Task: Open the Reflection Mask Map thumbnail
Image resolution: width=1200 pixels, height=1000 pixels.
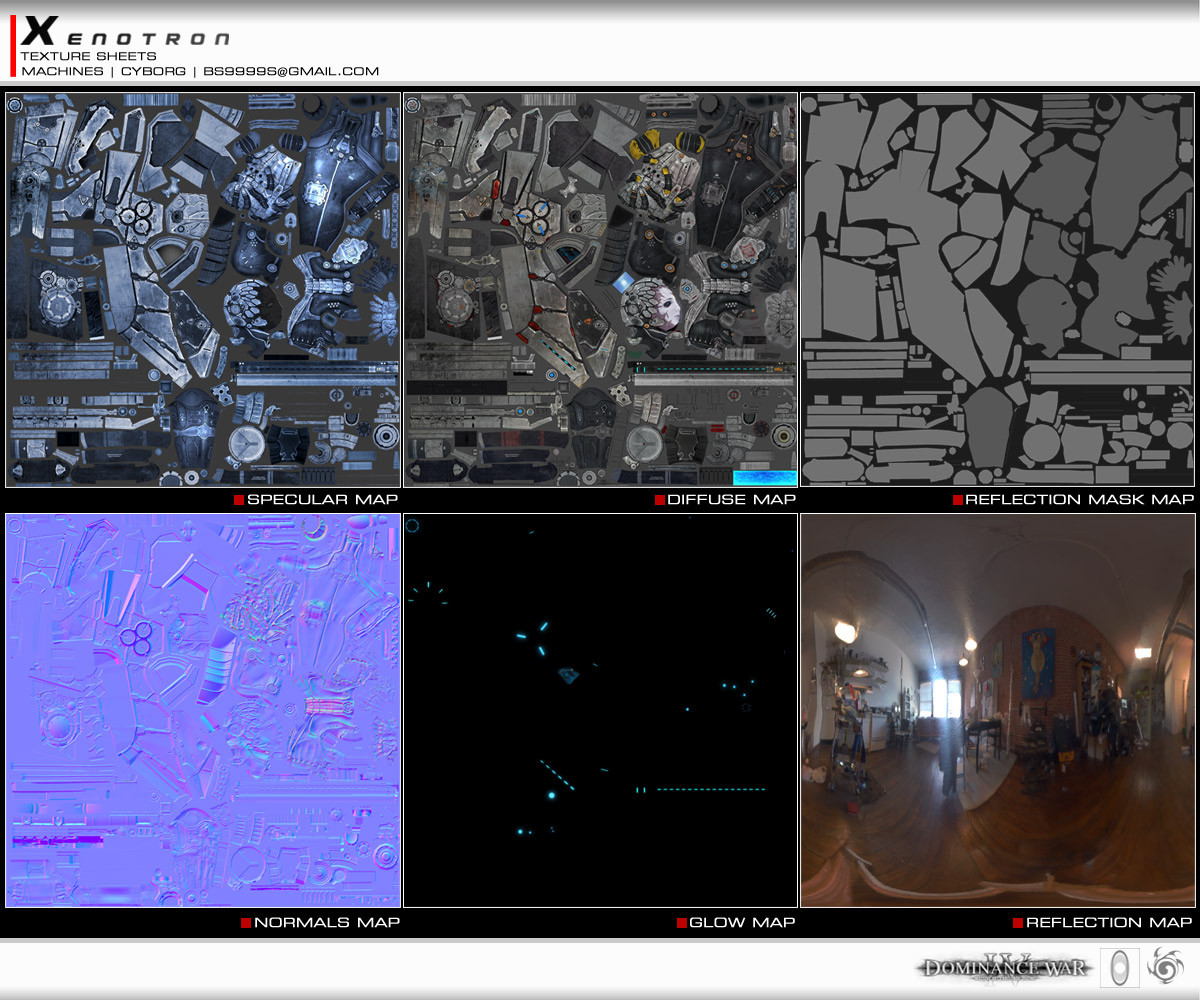Action: (998, 290)
